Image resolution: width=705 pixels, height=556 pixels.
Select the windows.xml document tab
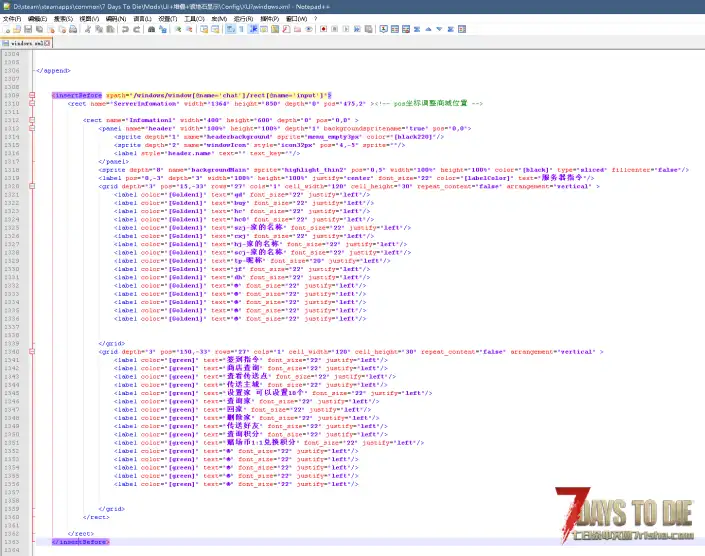coord(26,43)
